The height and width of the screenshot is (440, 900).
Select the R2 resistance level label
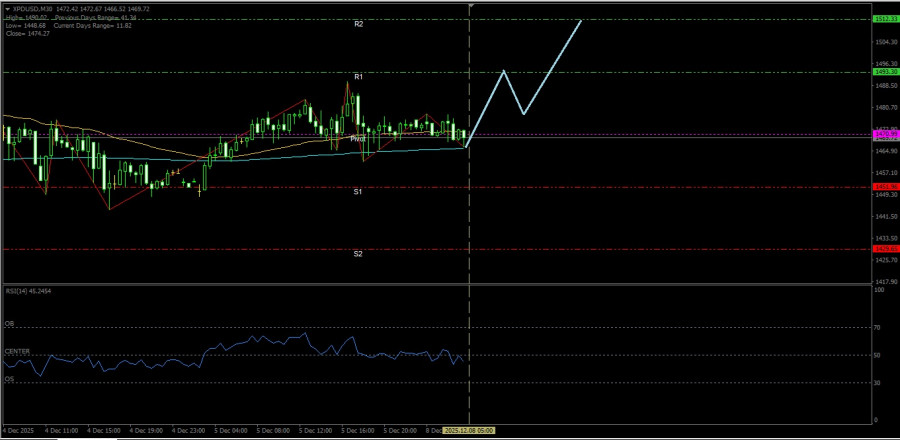358,23
